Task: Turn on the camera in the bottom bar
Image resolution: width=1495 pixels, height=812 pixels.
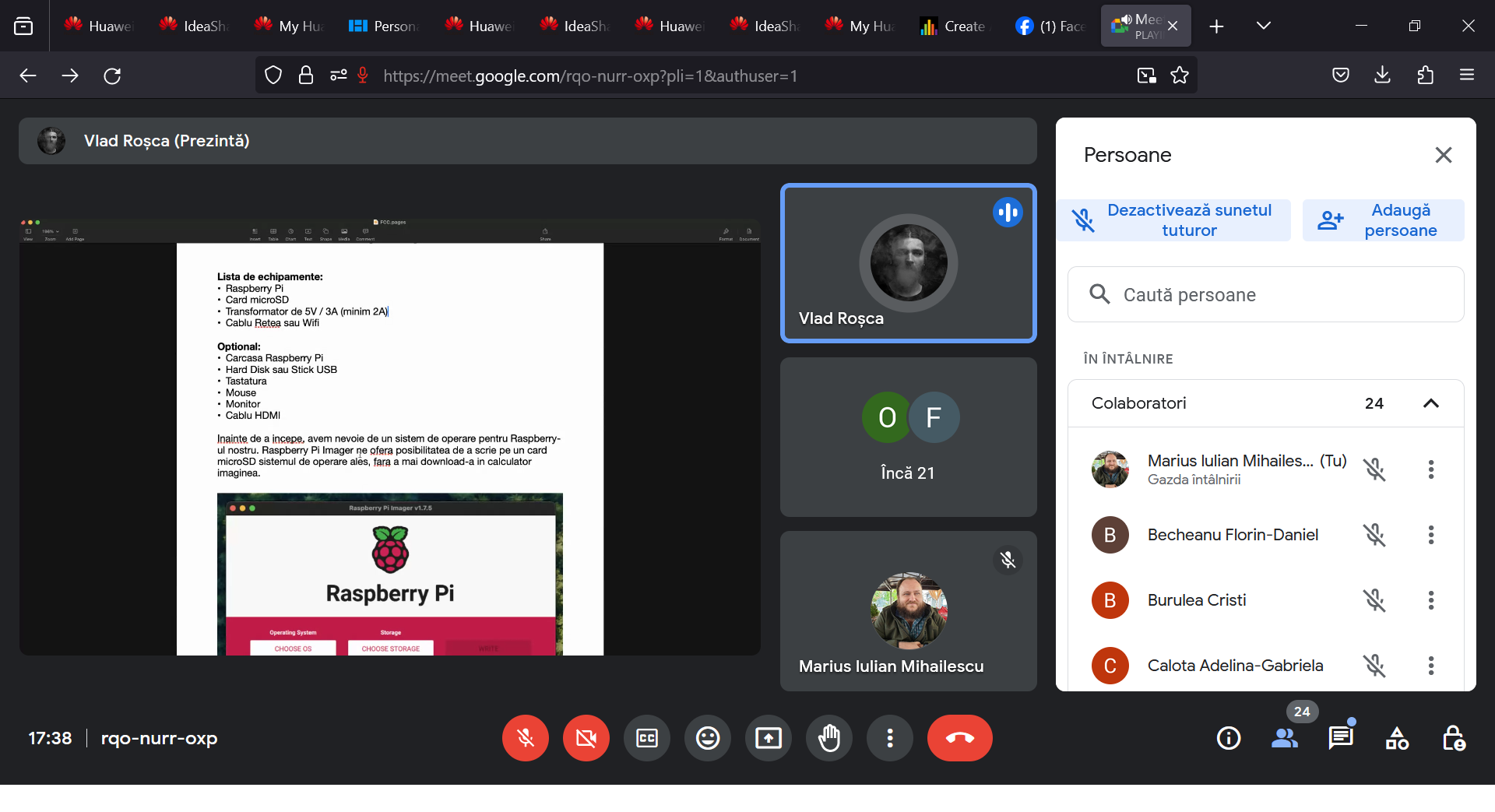Action: tap(586, 738)
